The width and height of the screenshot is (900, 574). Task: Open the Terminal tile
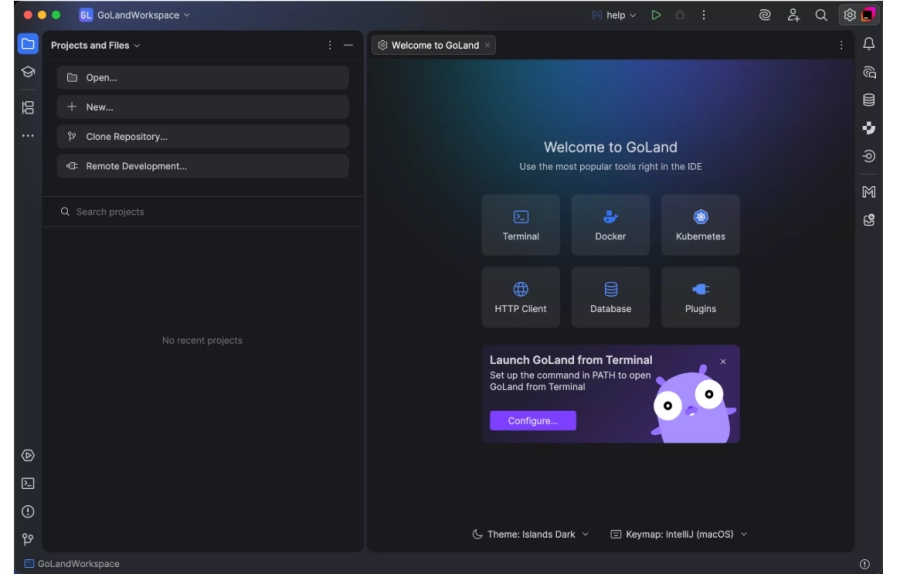[521, 225]
